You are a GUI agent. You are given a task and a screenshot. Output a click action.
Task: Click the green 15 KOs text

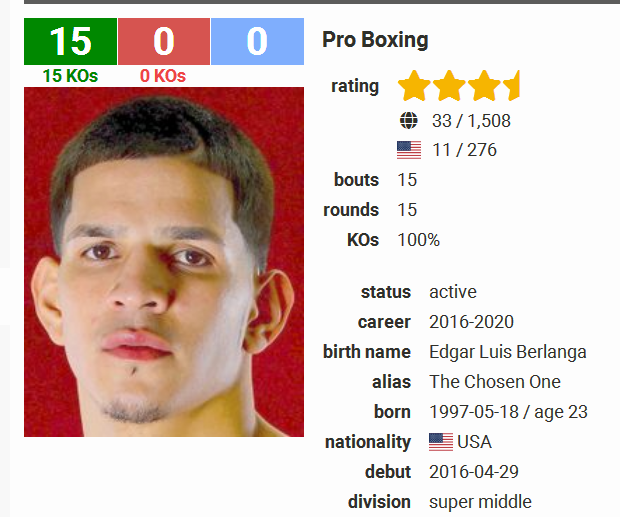pos(70,75)
